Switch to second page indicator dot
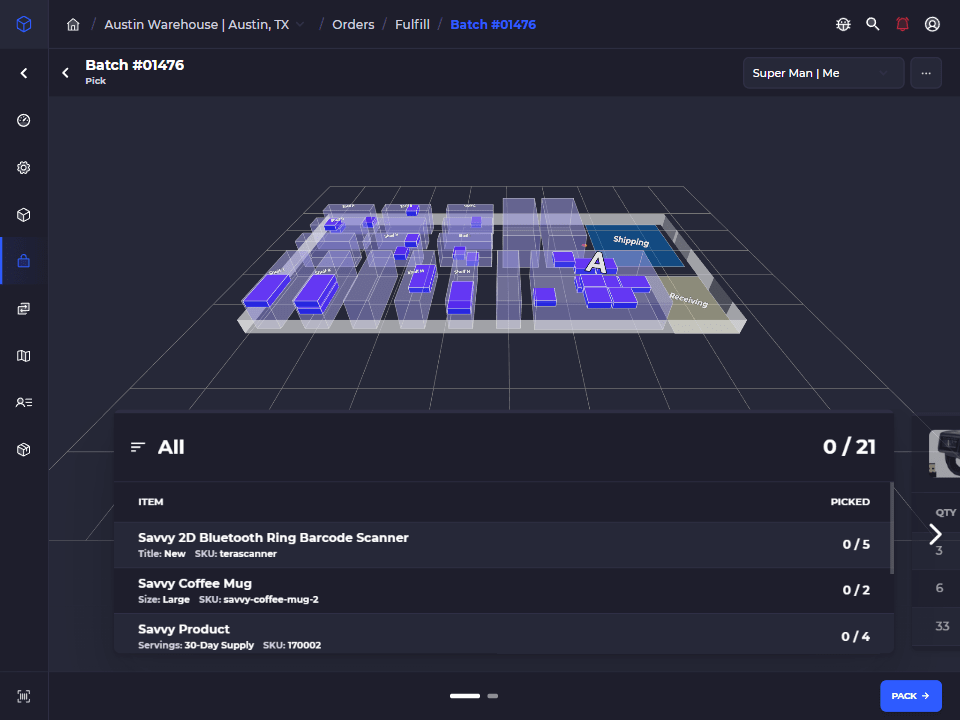The image size is (960, 720). (x=493, y=696)
